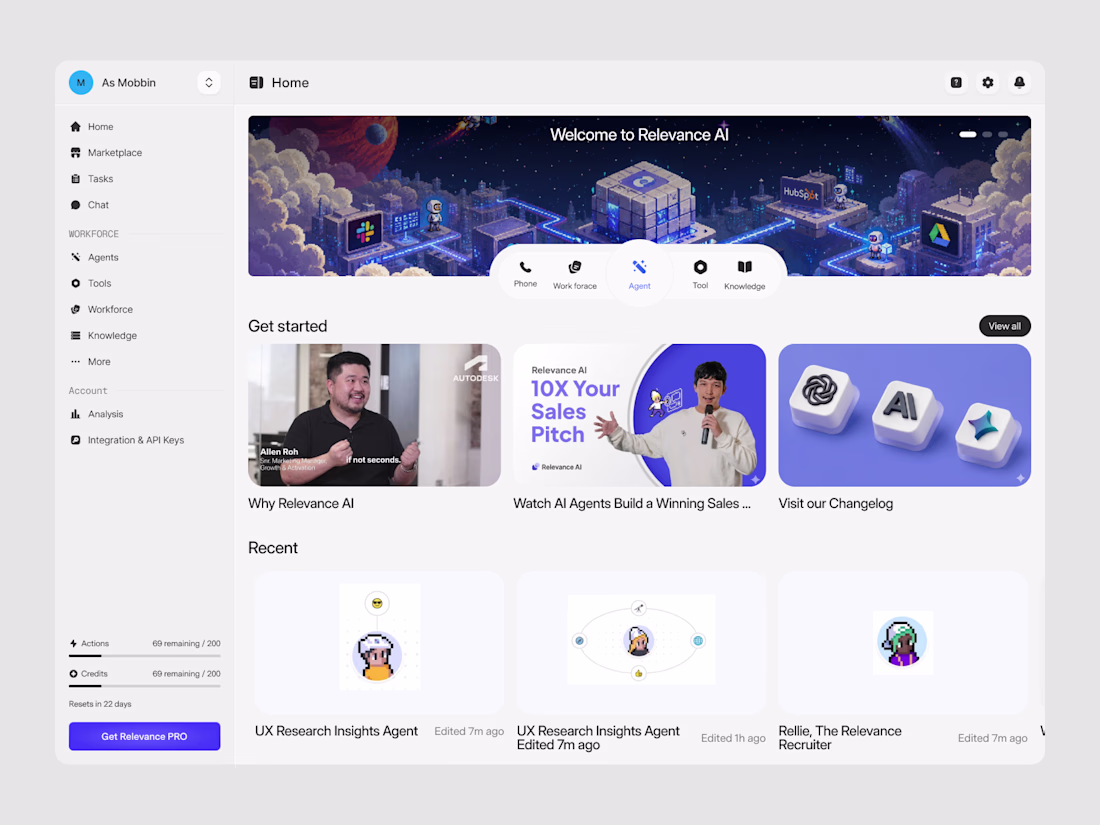Click the Actions lightning bolt icon
The height and width of the screenshot is (825, 1100).
click(x=73, y=643)
